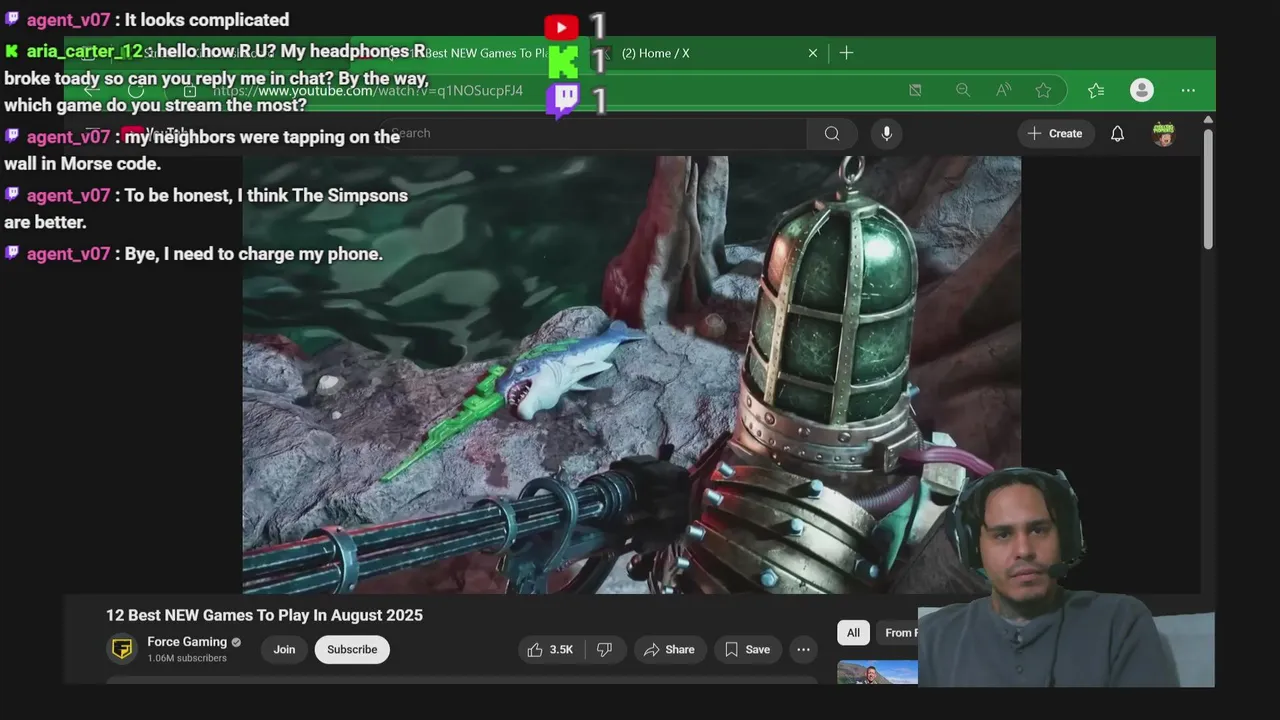Open browser favorites list icon
This screenshot has width=1280, height=720.
coord(1096,91)
